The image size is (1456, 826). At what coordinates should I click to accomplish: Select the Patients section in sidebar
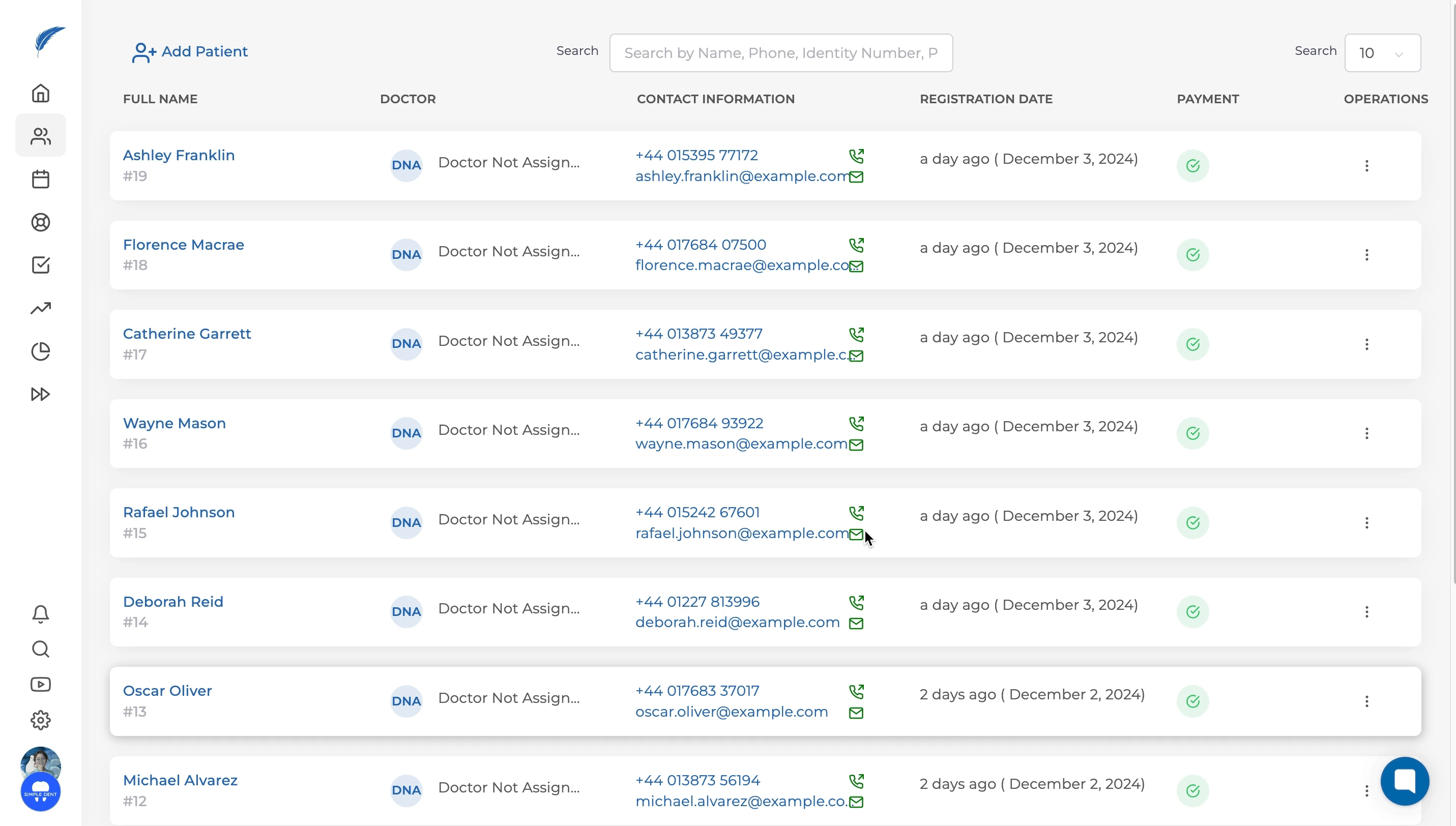[40, 136]
